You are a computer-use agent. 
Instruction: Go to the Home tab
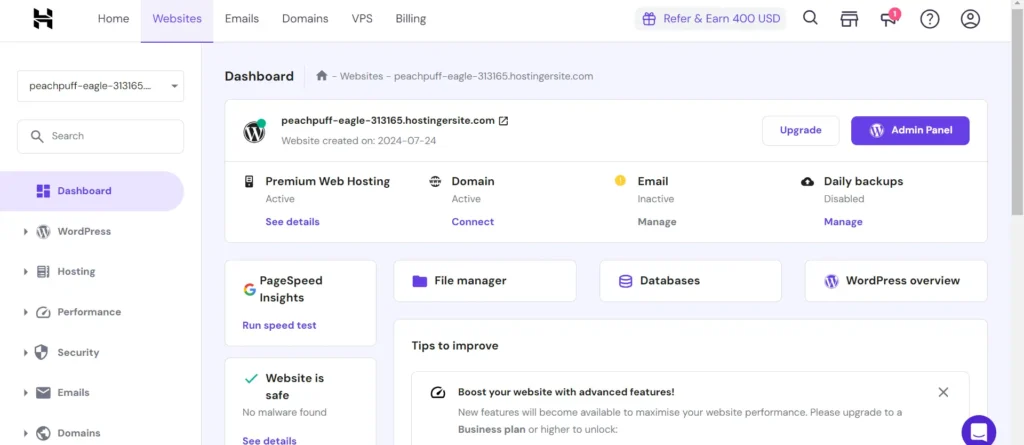[x=114, y=19]
